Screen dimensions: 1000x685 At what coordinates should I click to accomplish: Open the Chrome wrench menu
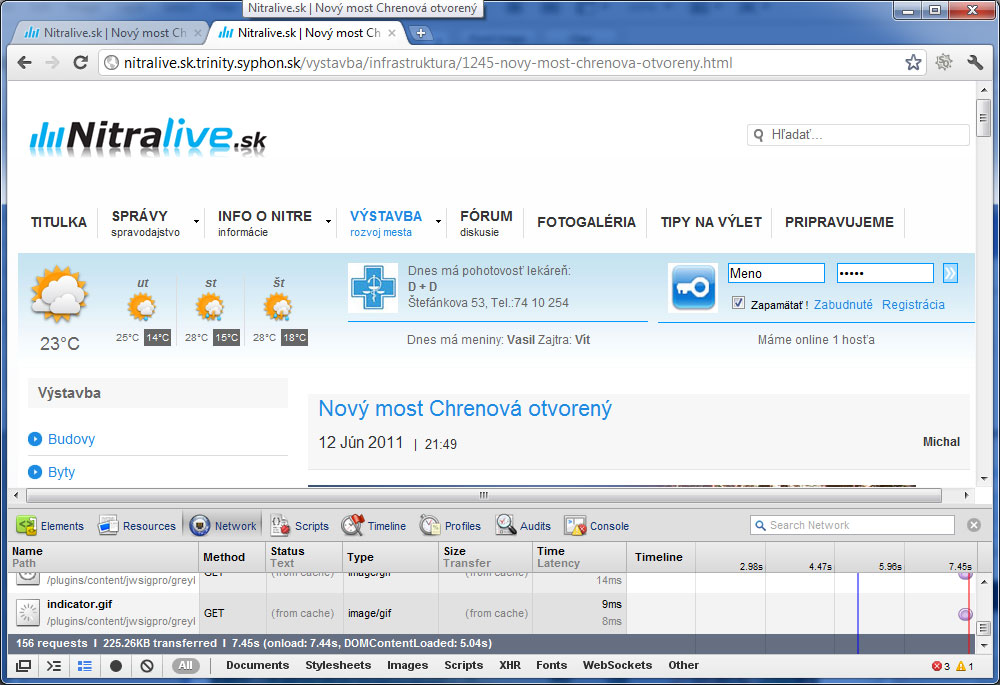(975, 63)
